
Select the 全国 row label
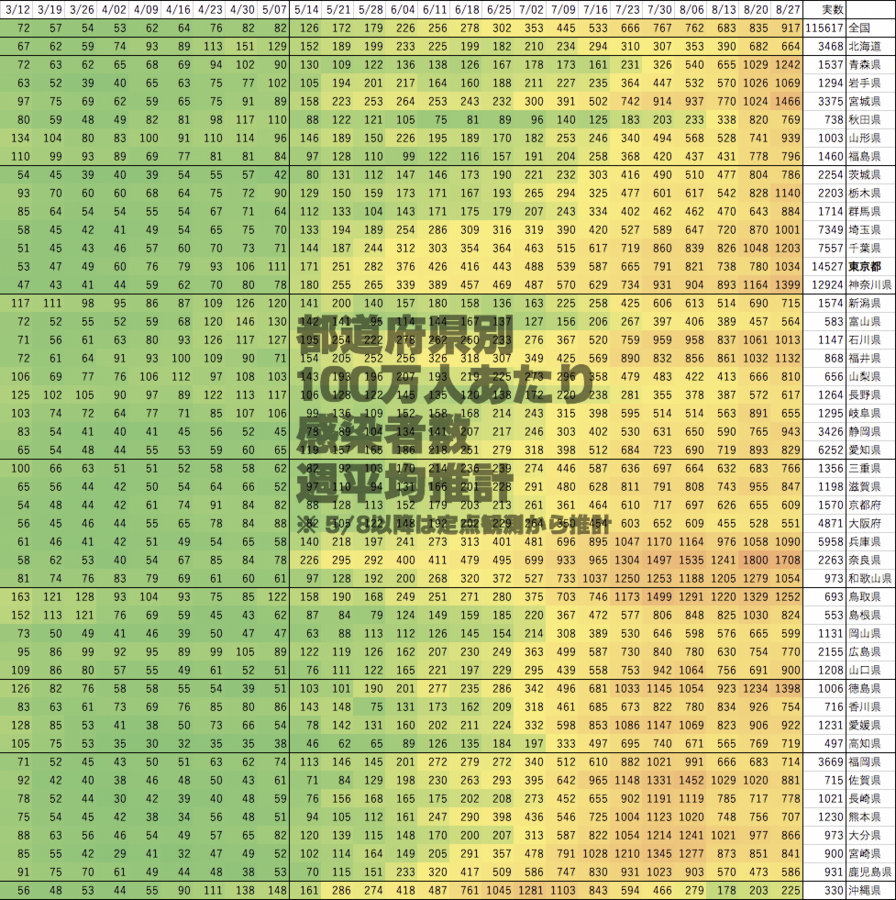tap(859, 28)
